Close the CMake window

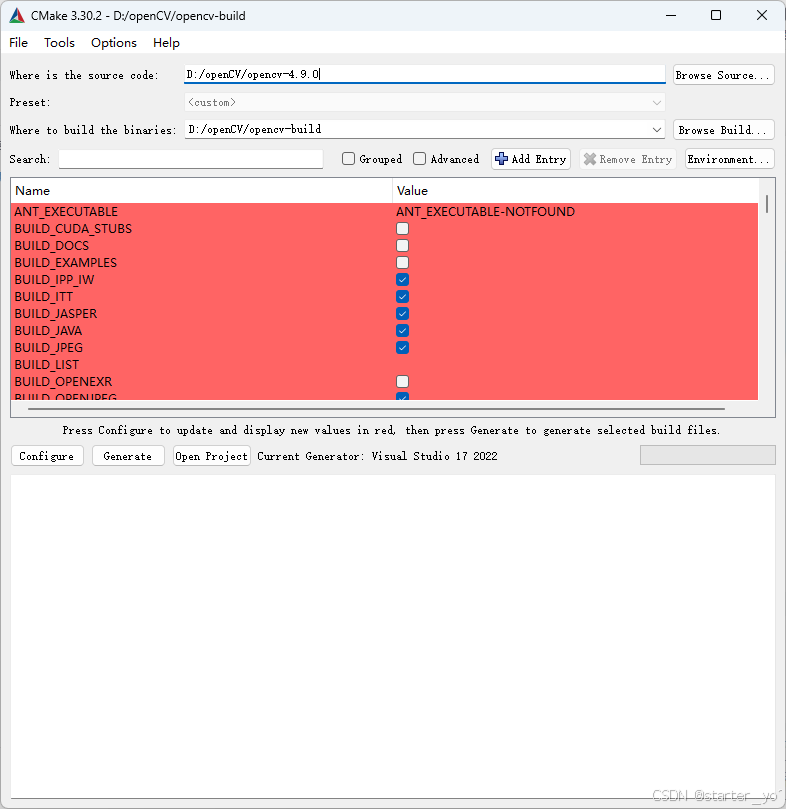[x=762, y=15]
